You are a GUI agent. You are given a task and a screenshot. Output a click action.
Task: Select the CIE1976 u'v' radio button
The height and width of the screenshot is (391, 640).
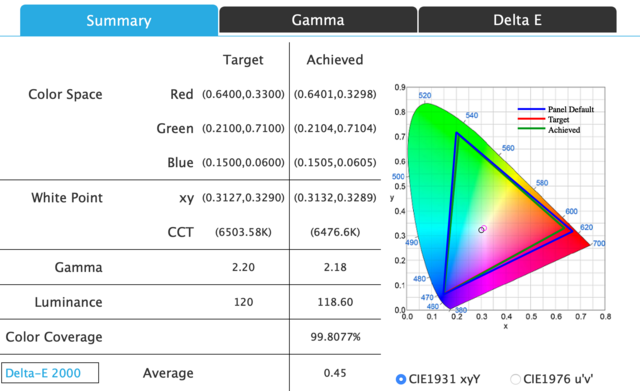(516, 379)
